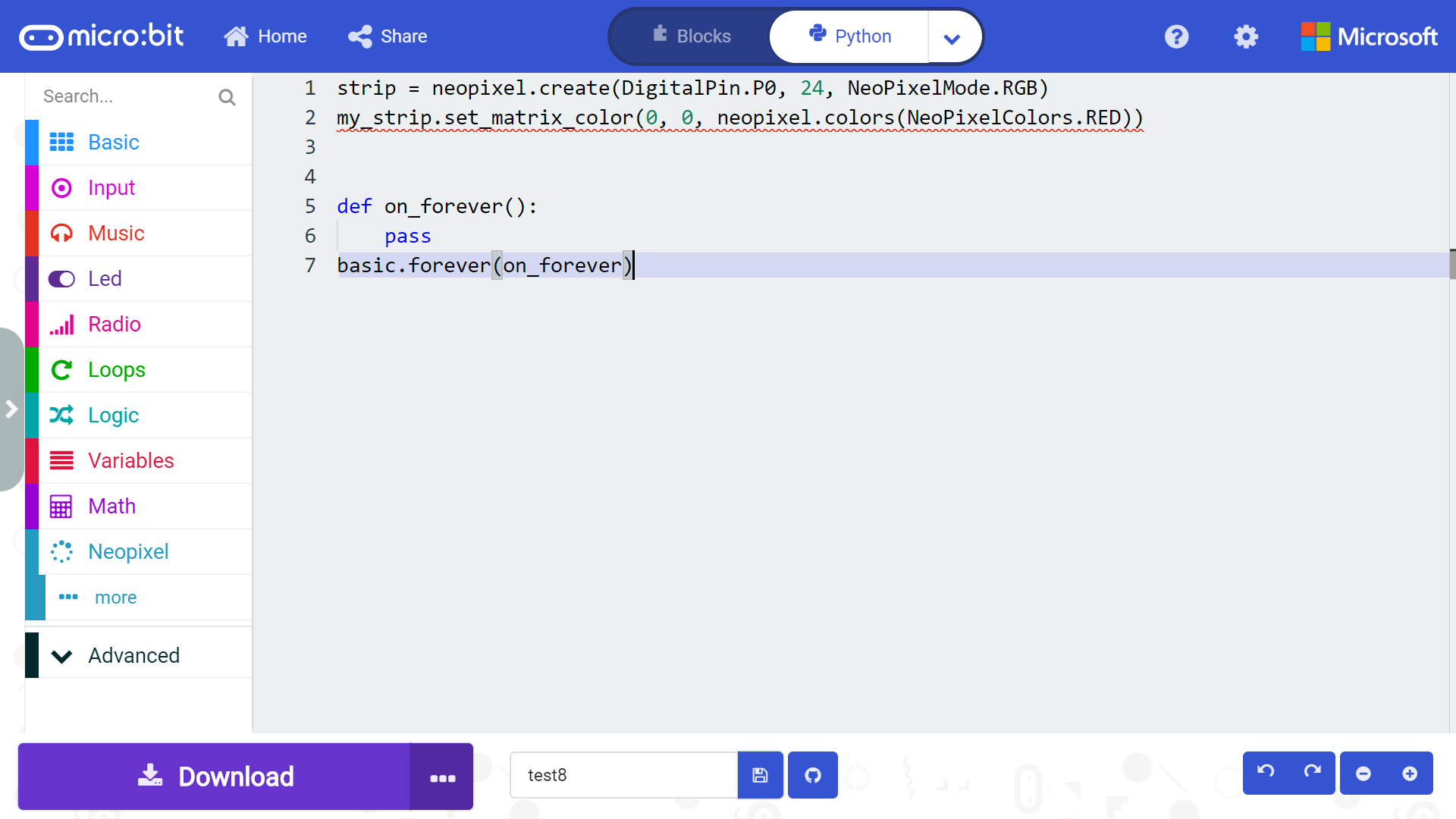Save the project using the save icon
1456x819 pixels.
pyautogui.click(x=760, y=775)
